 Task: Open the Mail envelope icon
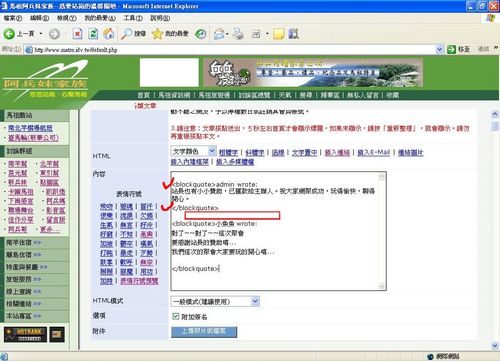click(x=219, y=34)
